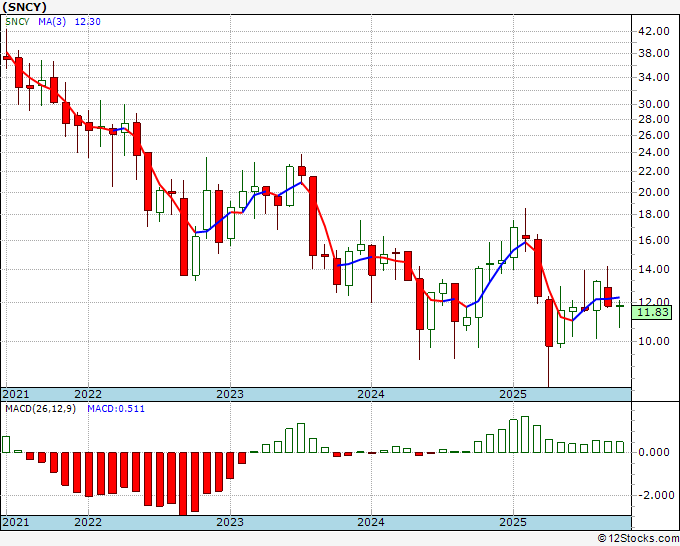The height and width of the screenshot is (546, 680).
Task: Click the 24.00 price axis label
Action: (x=654, y=152)
